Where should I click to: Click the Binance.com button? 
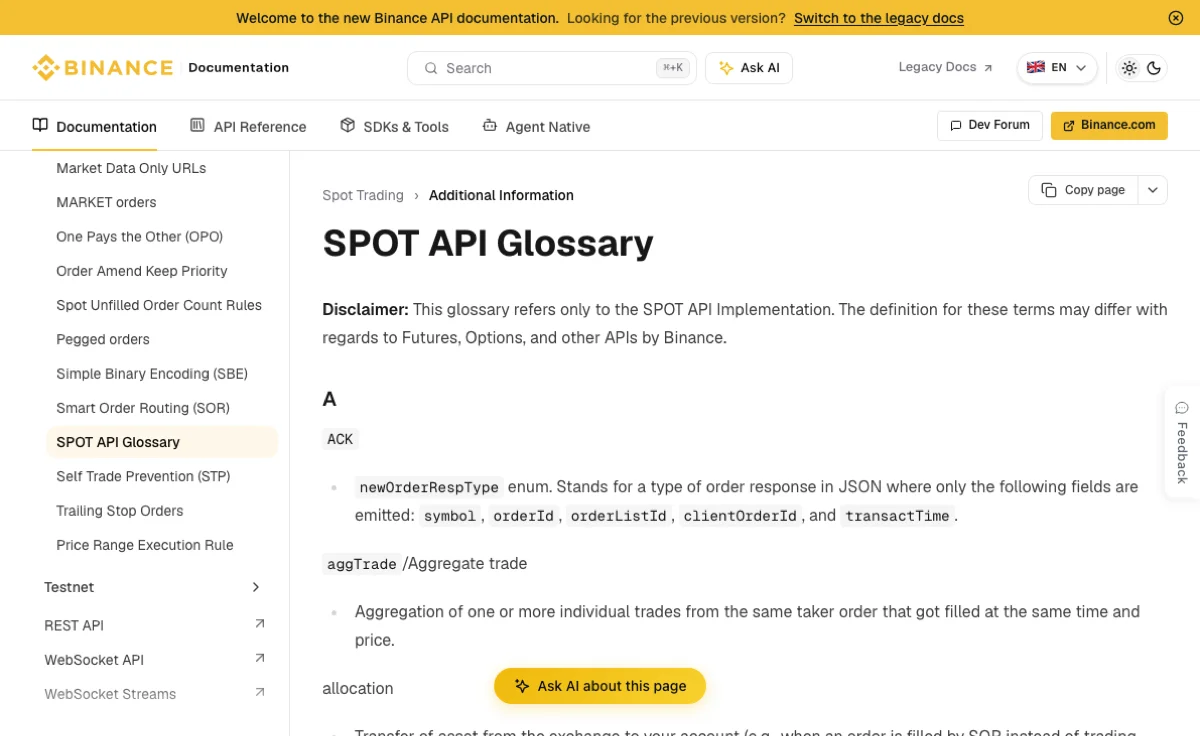point(1109,125)
